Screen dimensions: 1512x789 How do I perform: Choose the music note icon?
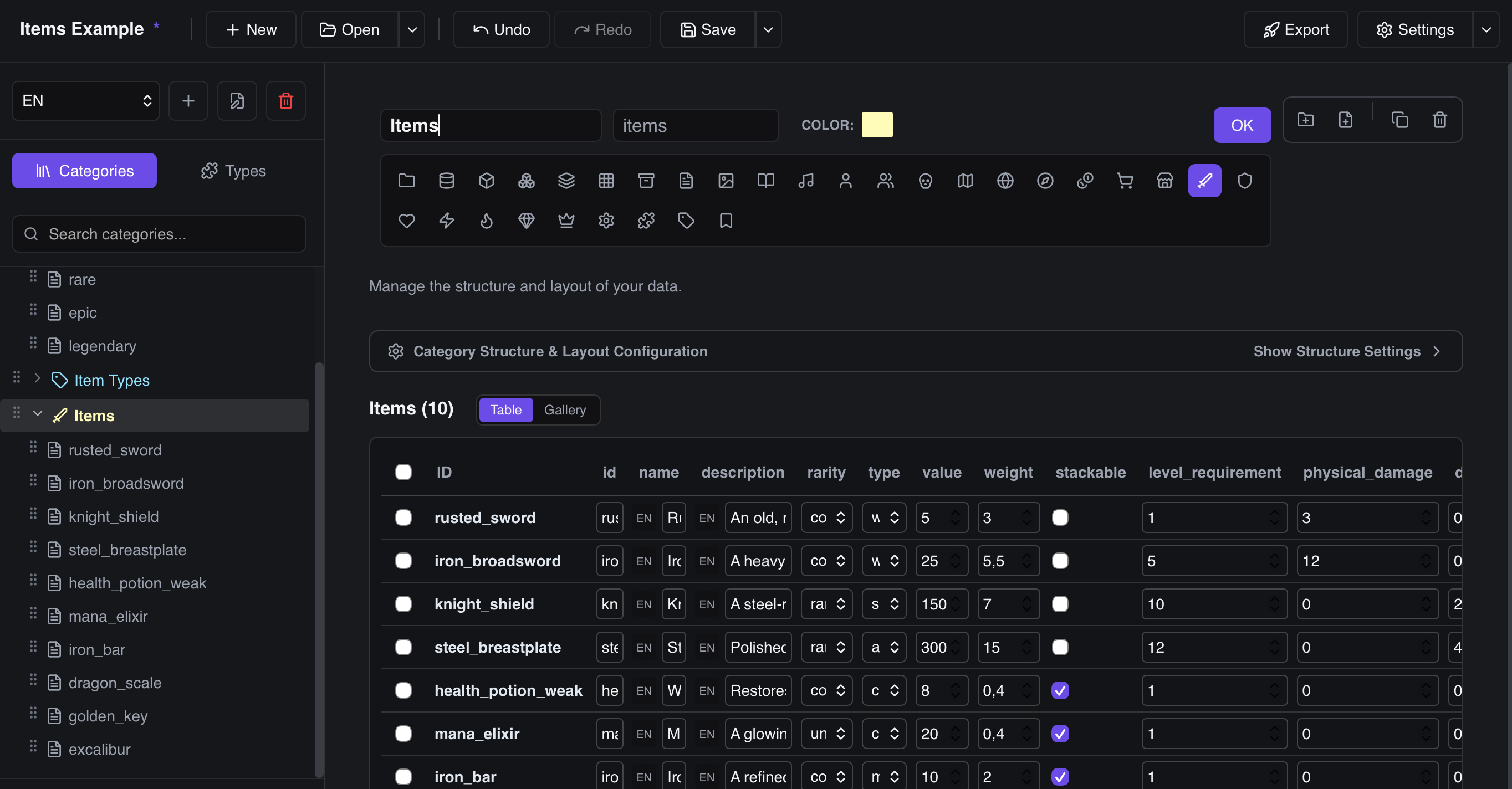point(805,181)
